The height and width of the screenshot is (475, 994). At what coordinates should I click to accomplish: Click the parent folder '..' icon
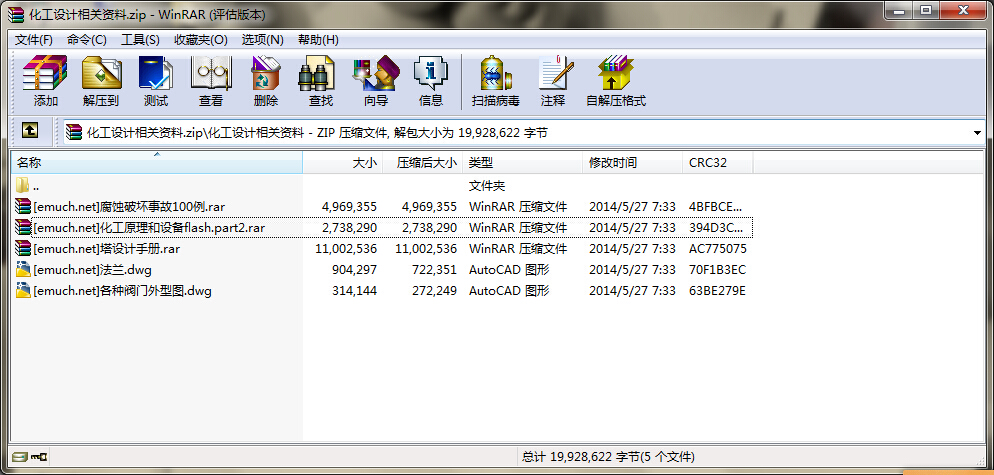(23, 185)
